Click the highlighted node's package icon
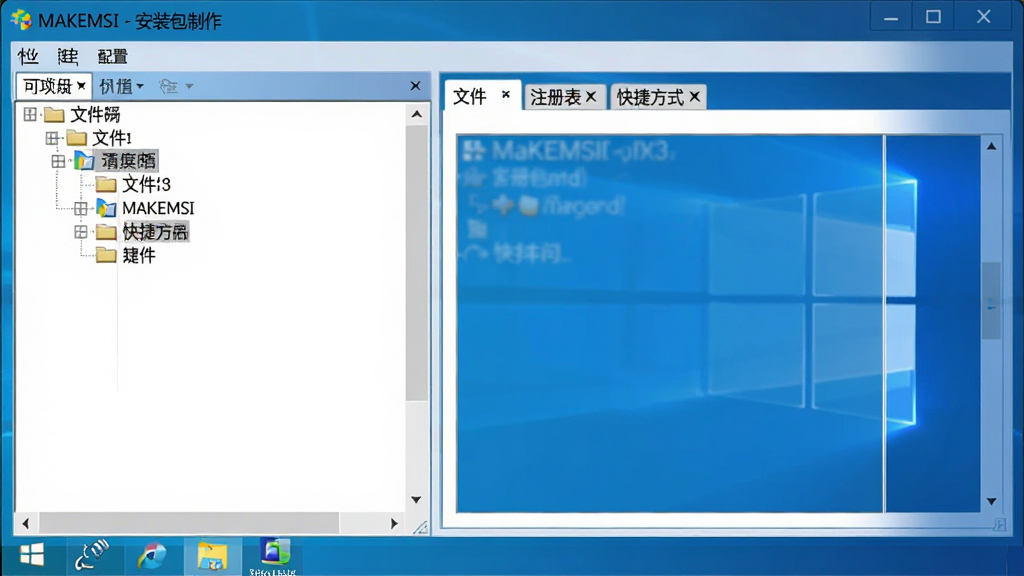This screenshot has width=1024, height=576. 84,161
